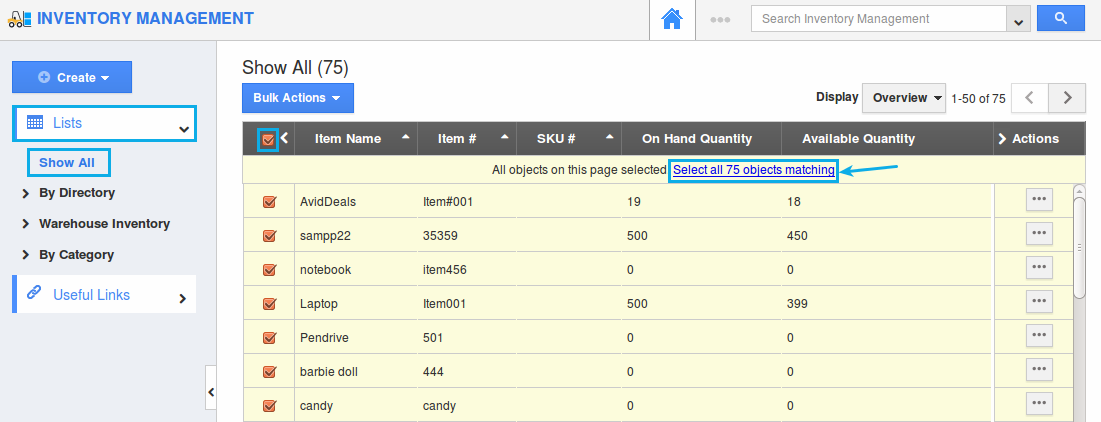Click item number 35359
This screenshot has height=422, width=1101.
tap(440, 236)
